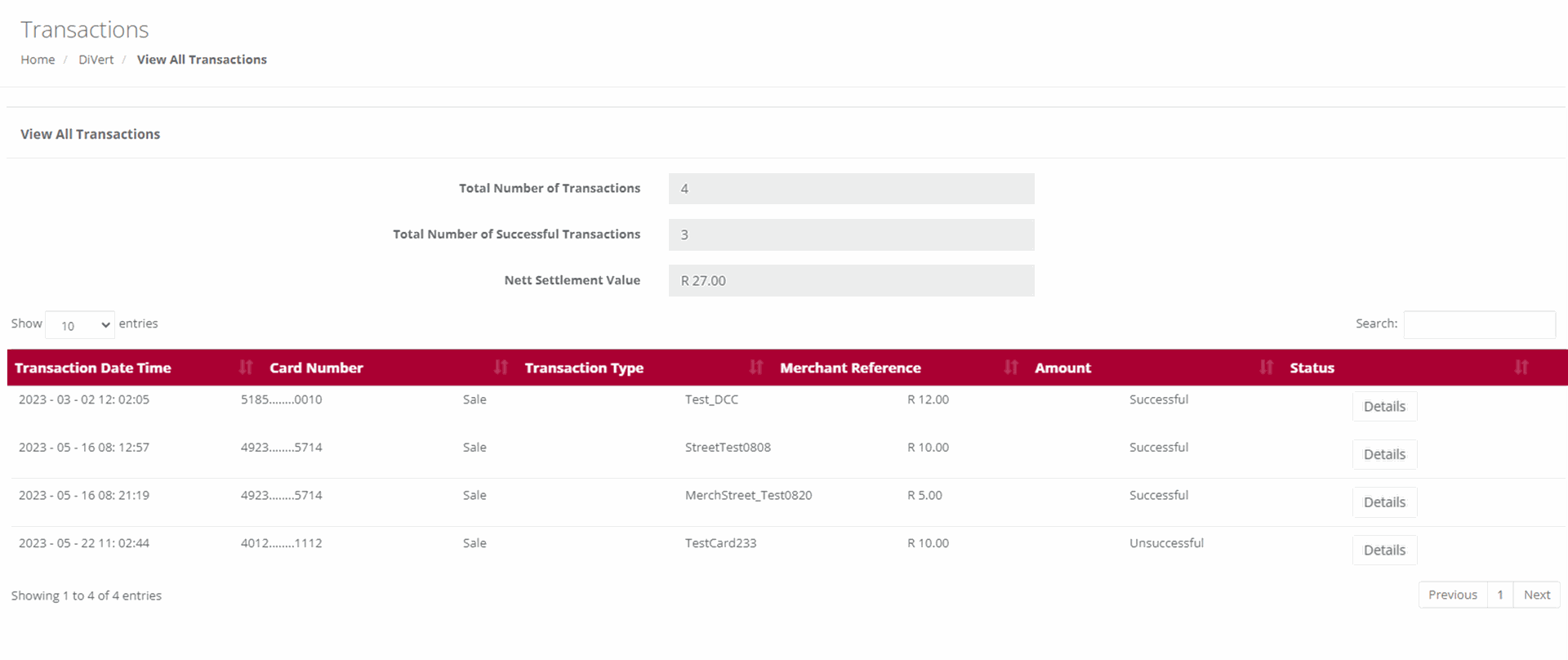Click the Nett Settlement Value field
The width and height of the screenshot is (1568, 660).
[x=851, y=281]
